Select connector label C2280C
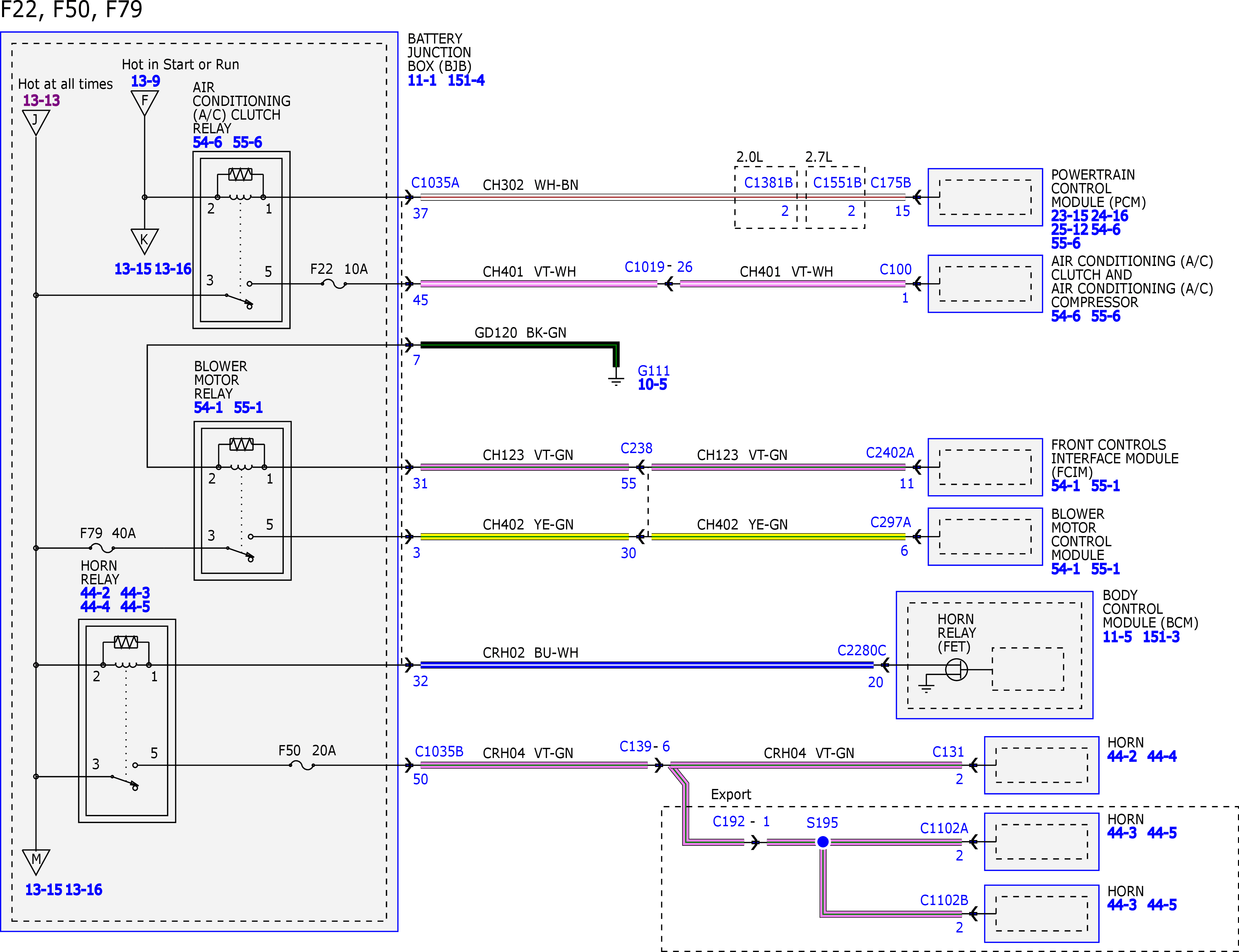Image resolution: width=1239 pixels, height=952 pixels. pos(862,650)
